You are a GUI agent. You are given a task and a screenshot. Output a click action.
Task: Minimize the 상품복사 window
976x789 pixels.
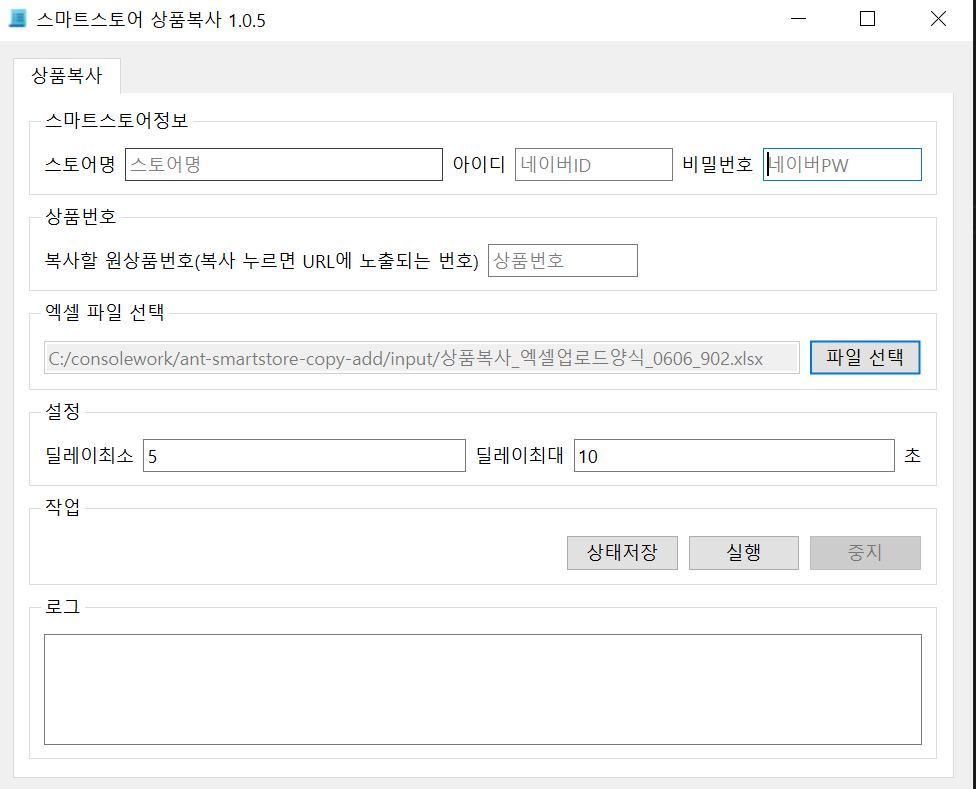(x=798, y=20)
